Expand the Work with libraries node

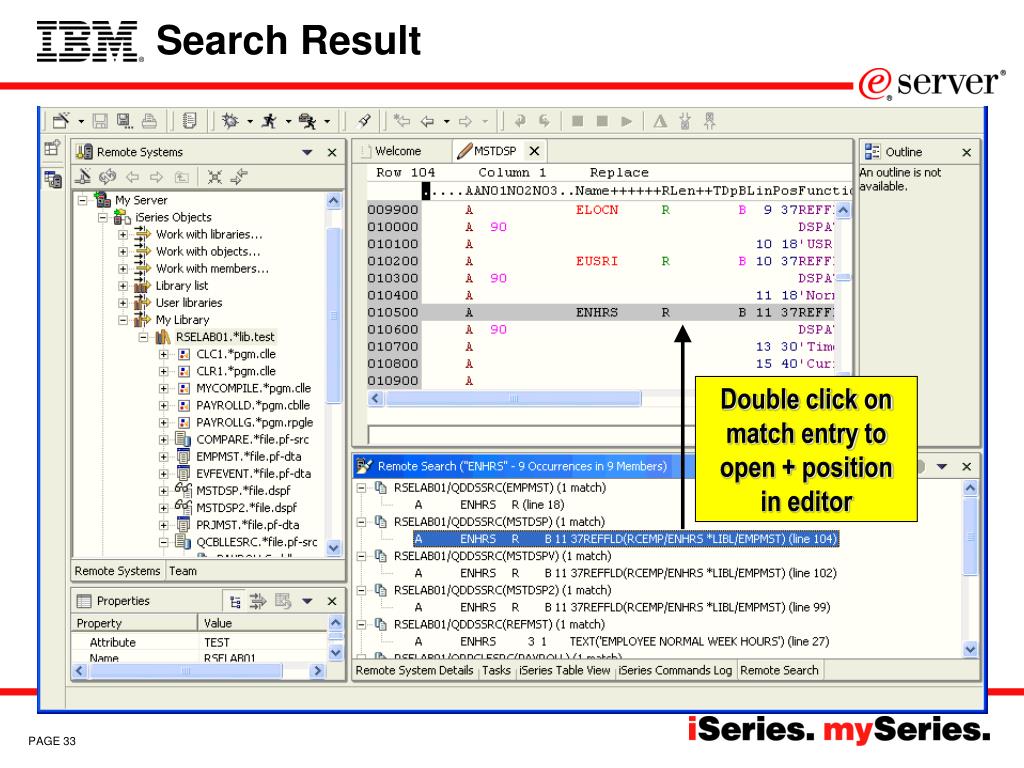coord(123,234)
